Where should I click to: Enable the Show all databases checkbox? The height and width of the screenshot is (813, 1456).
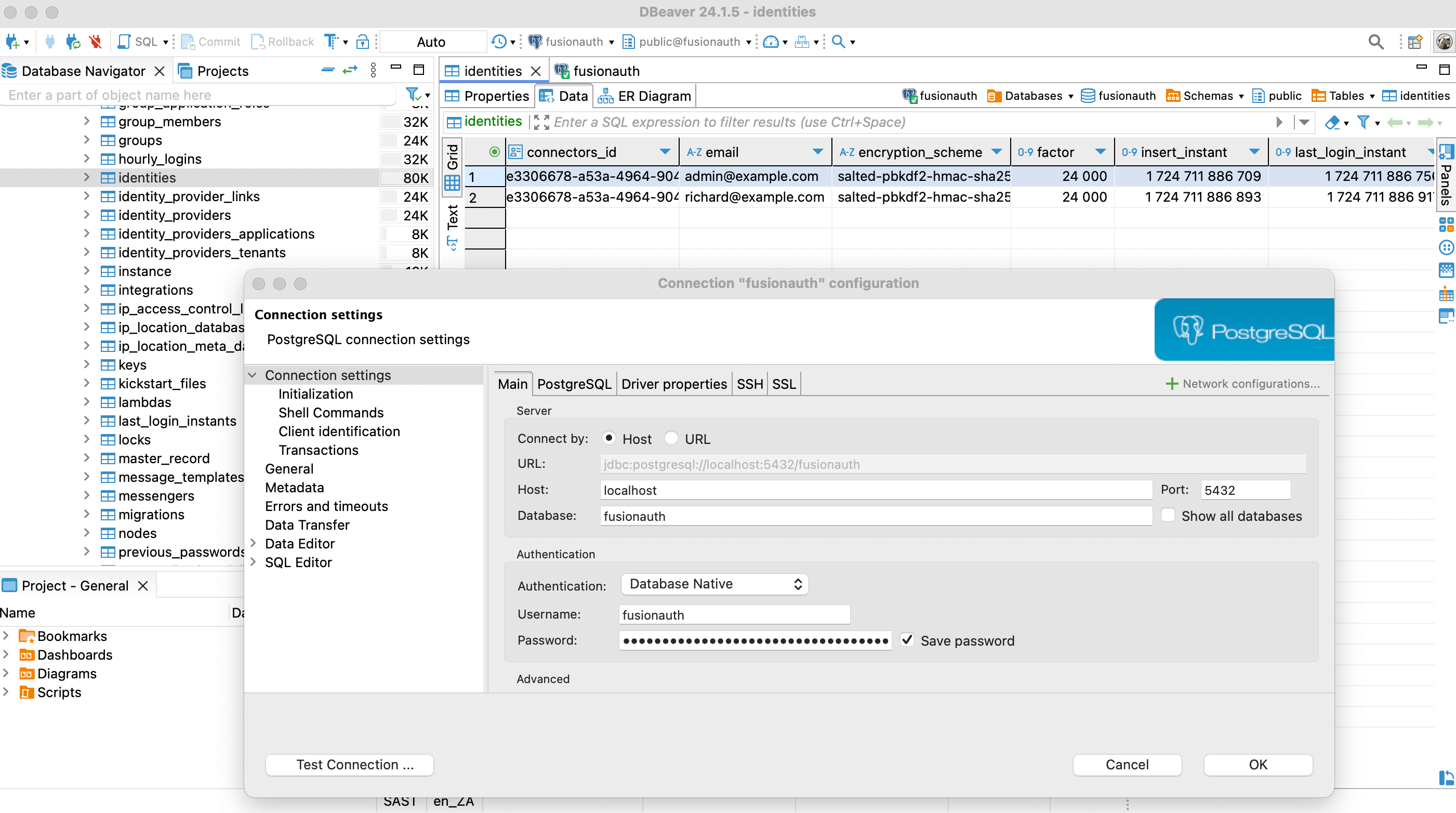click(x=1168, y=515)
